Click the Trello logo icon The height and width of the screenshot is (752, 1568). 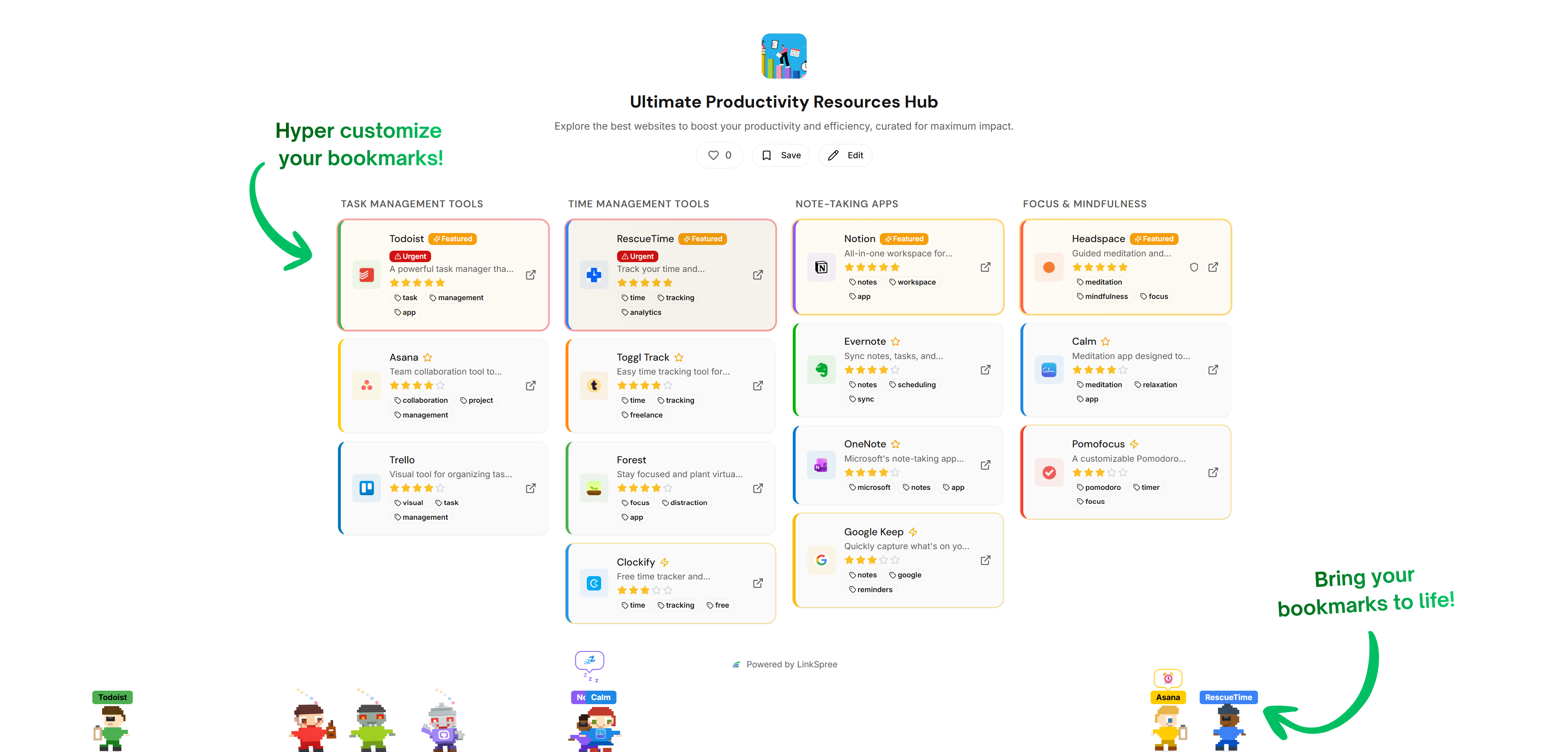click(x=367, y=488)
